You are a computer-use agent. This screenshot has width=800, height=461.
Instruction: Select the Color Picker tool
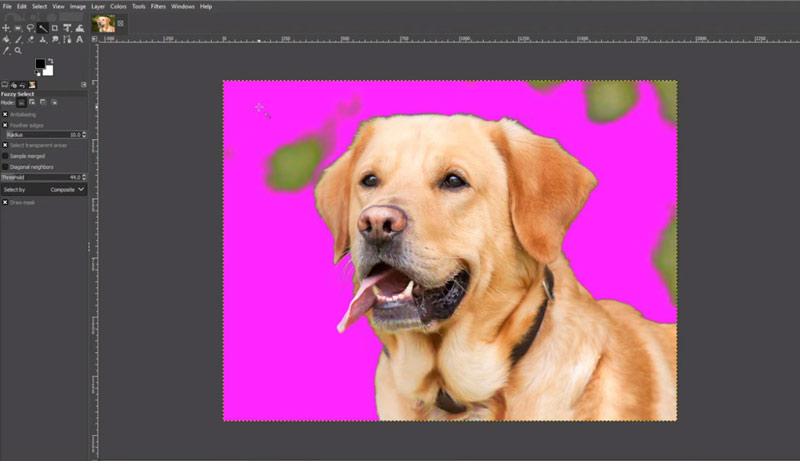pos(6,50)
